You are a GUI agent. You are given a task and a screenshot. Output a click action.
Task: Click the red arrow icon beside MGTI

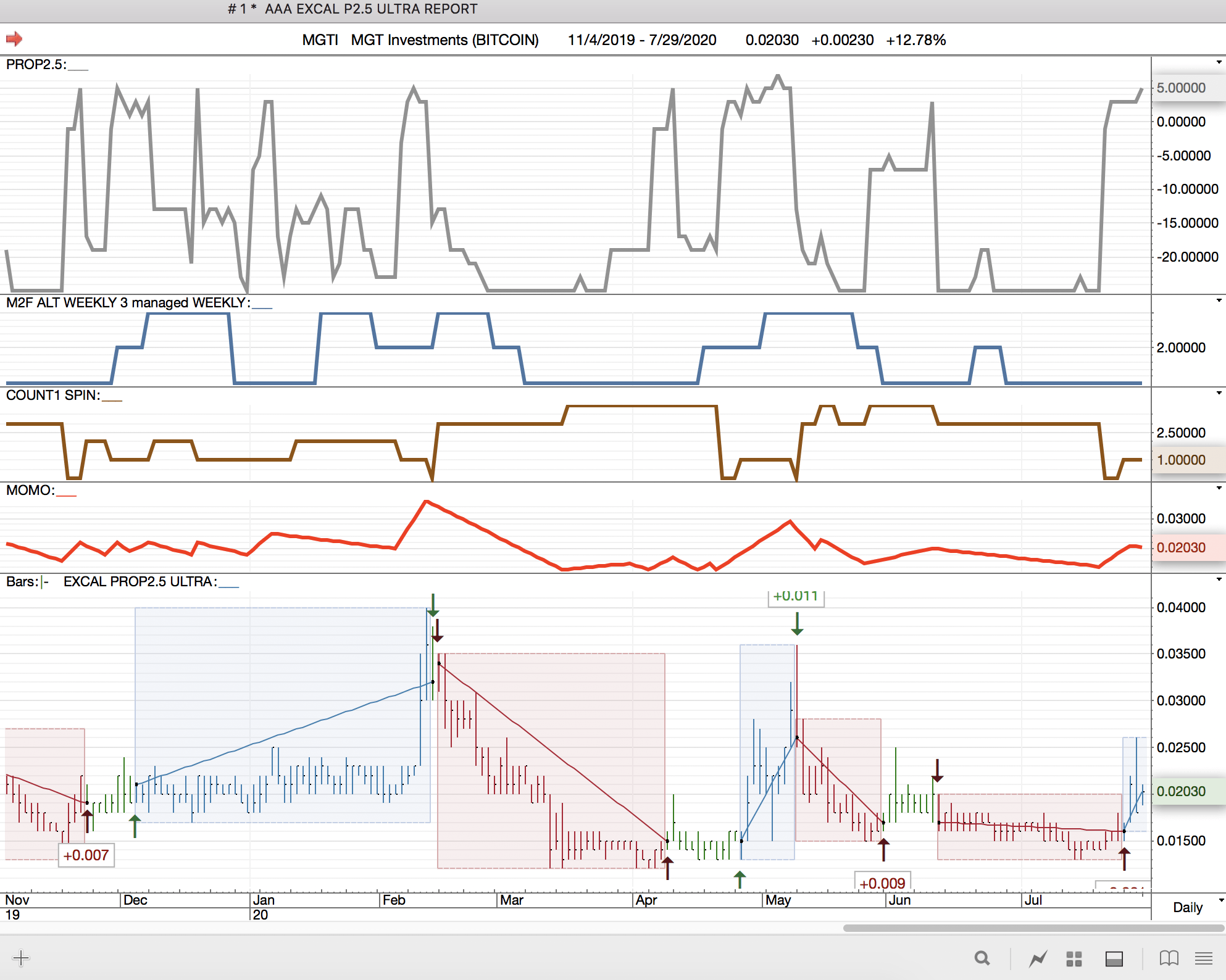point(14,39)
